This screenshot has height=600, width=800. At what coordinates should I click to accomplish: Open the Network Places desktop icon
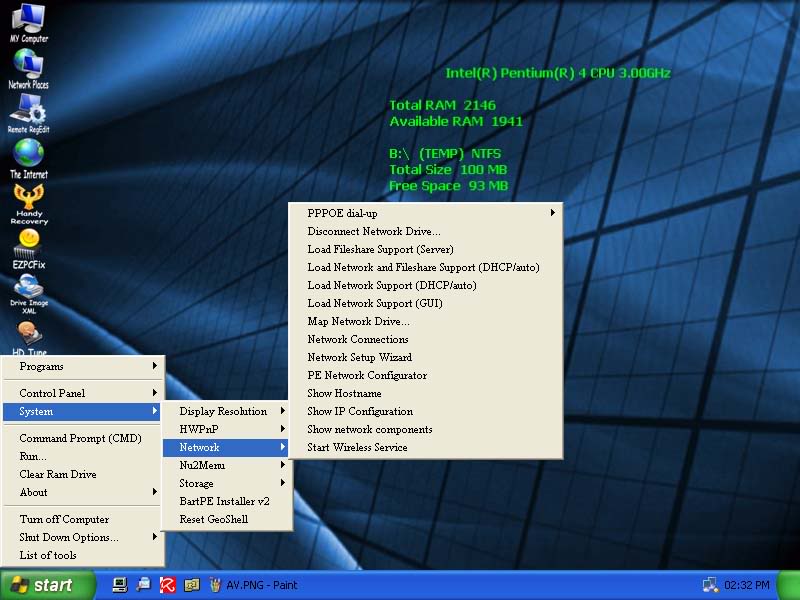tap(28, 64)
